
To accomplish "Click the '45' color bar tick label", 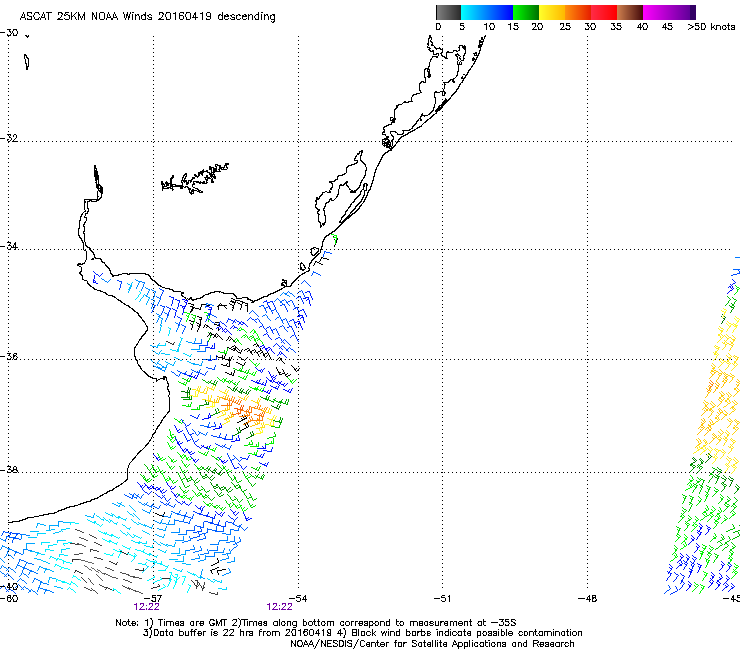I will [667, 27].
